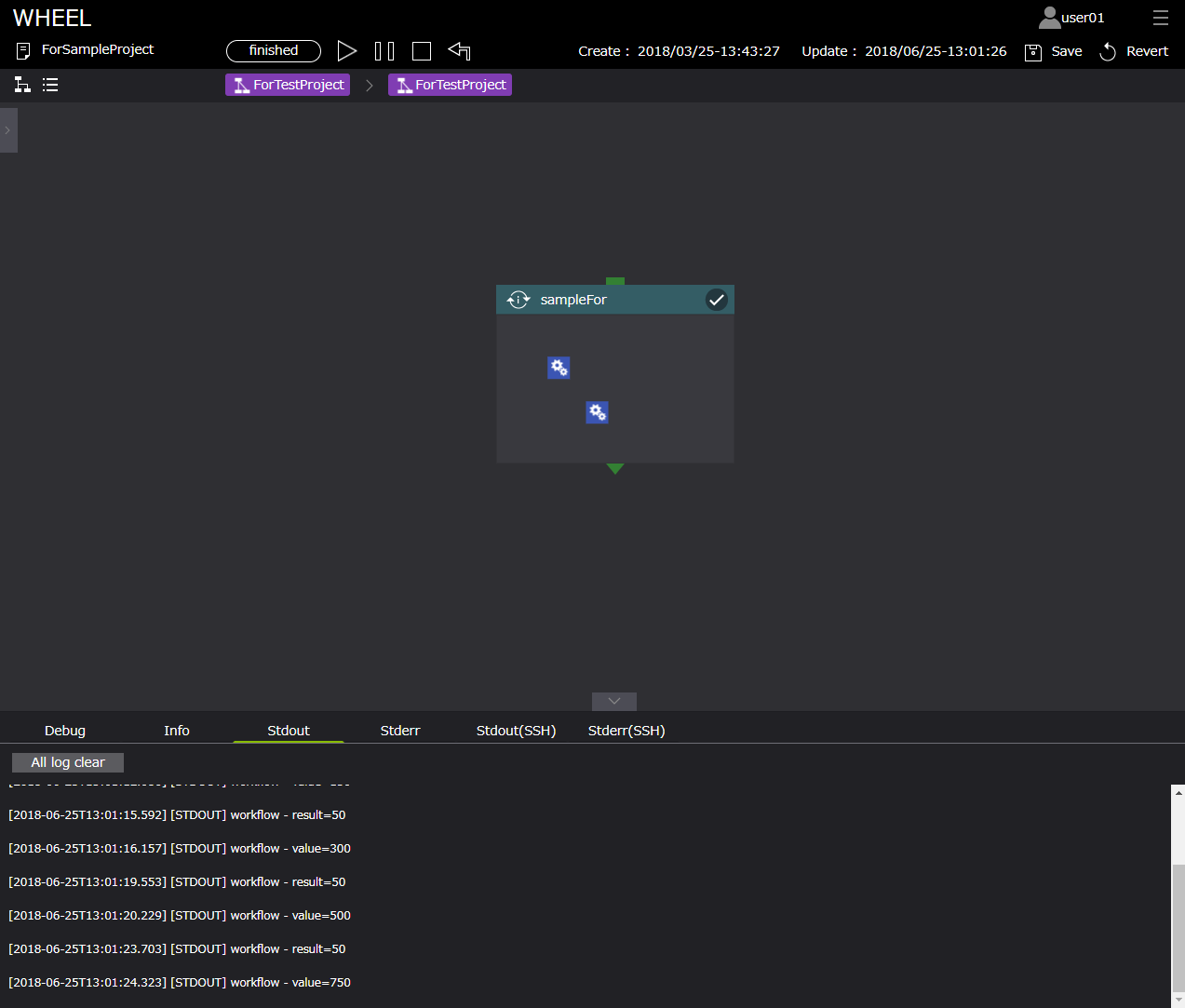Pause the project with the pause icon
Viewport: 1185px width, 1008px height.
coord(384,51)
